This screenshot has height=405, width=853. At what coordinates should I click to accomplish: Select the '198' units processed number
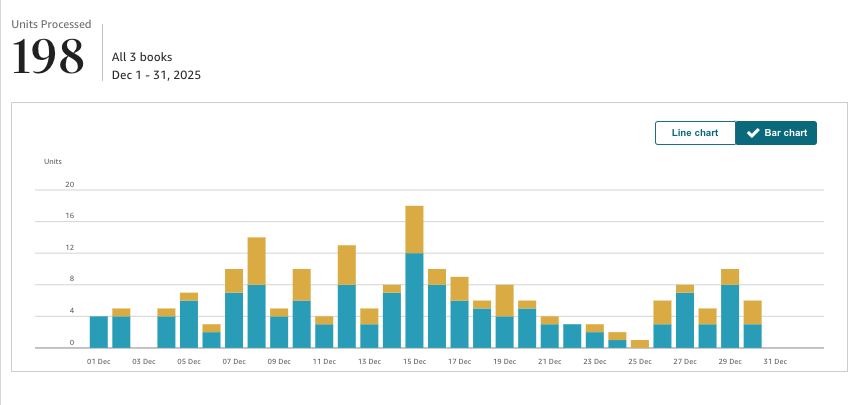point(48,57)
